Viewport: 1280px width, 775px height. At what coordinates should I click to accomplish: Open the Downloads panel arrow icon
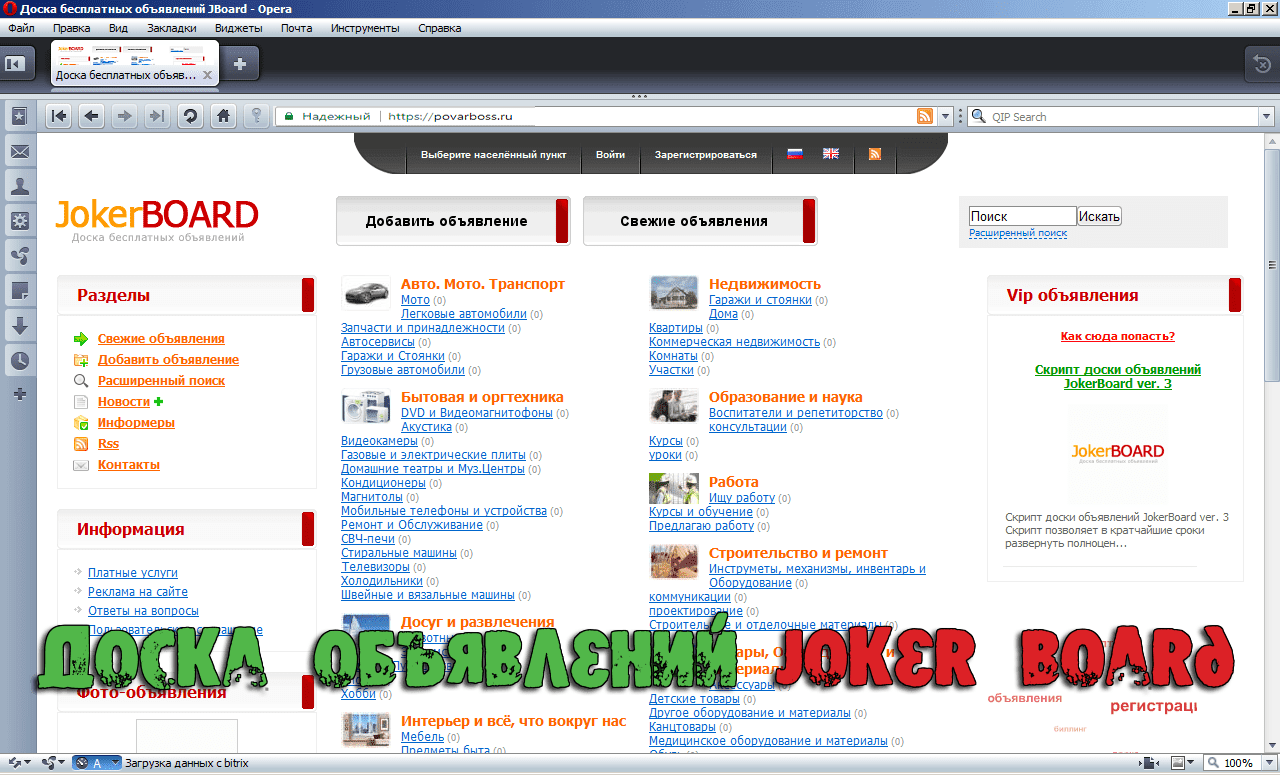click(19, 325)
